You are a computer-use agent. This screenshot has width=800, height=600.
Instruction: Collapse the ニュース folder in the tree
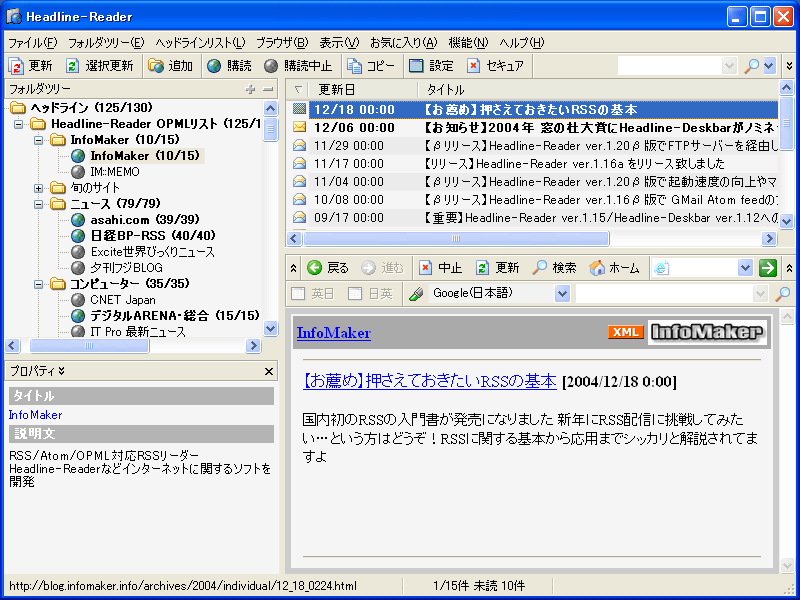[39, 204]
